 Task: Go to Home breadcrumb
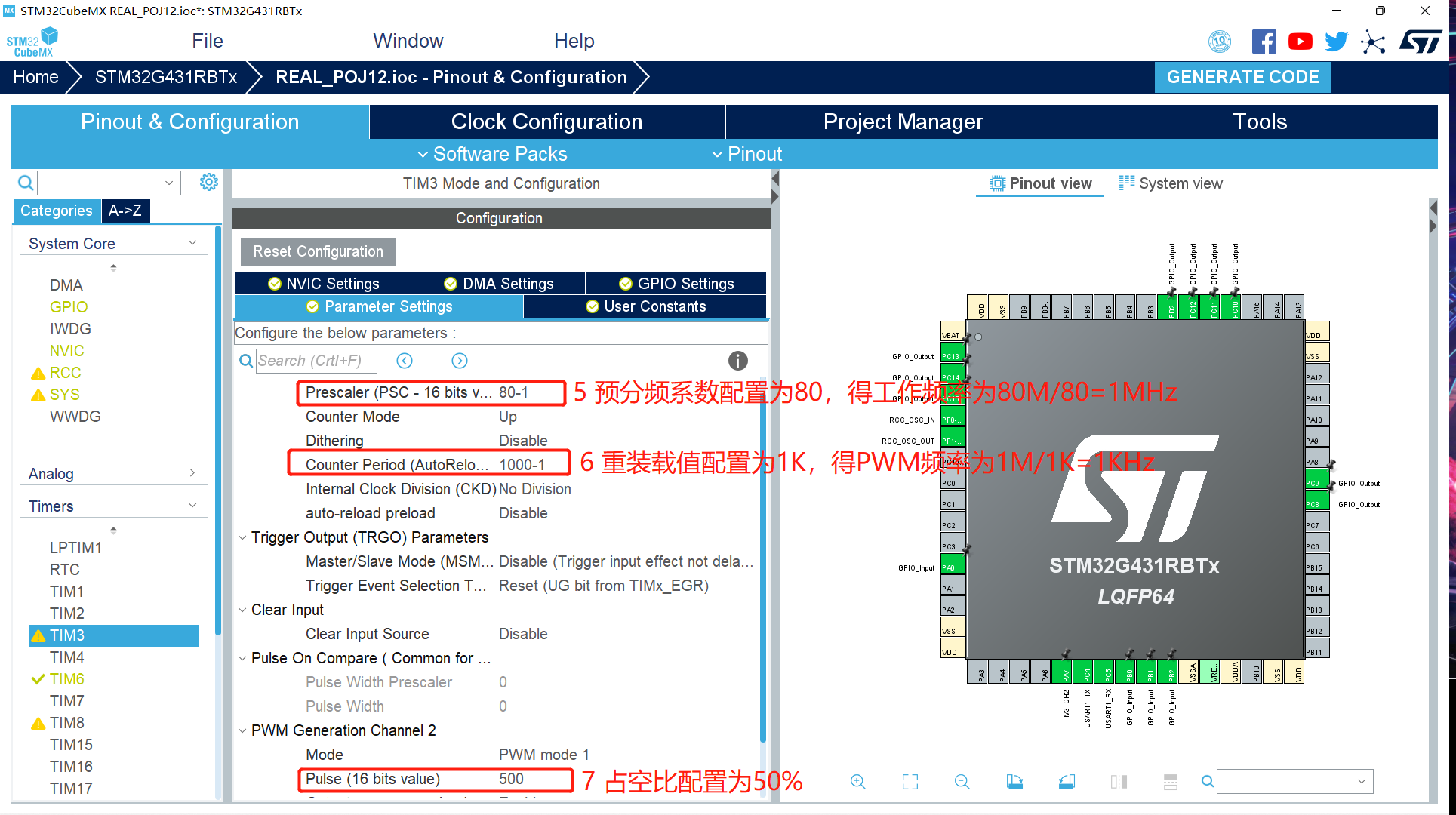click(35, 77)
